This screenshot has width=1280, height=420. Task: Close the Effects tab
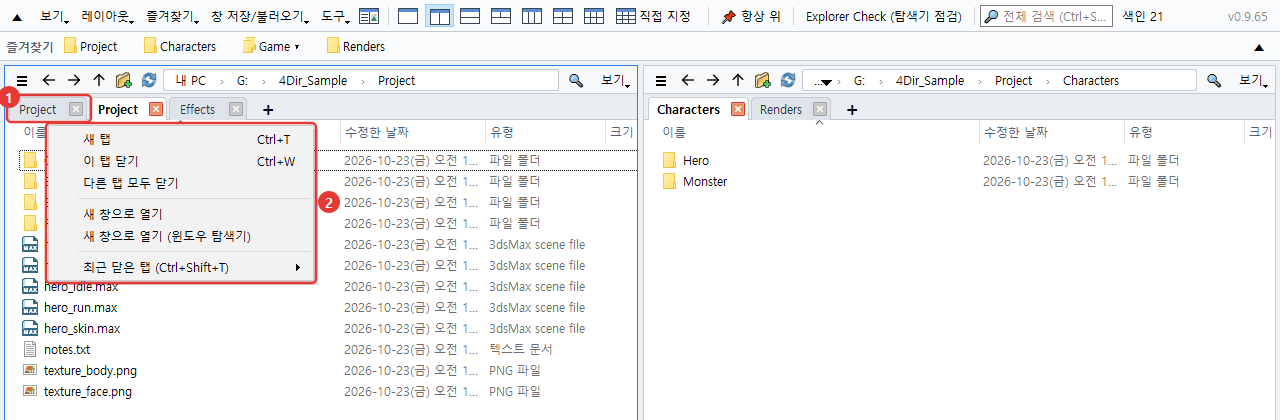coord(236,109)
